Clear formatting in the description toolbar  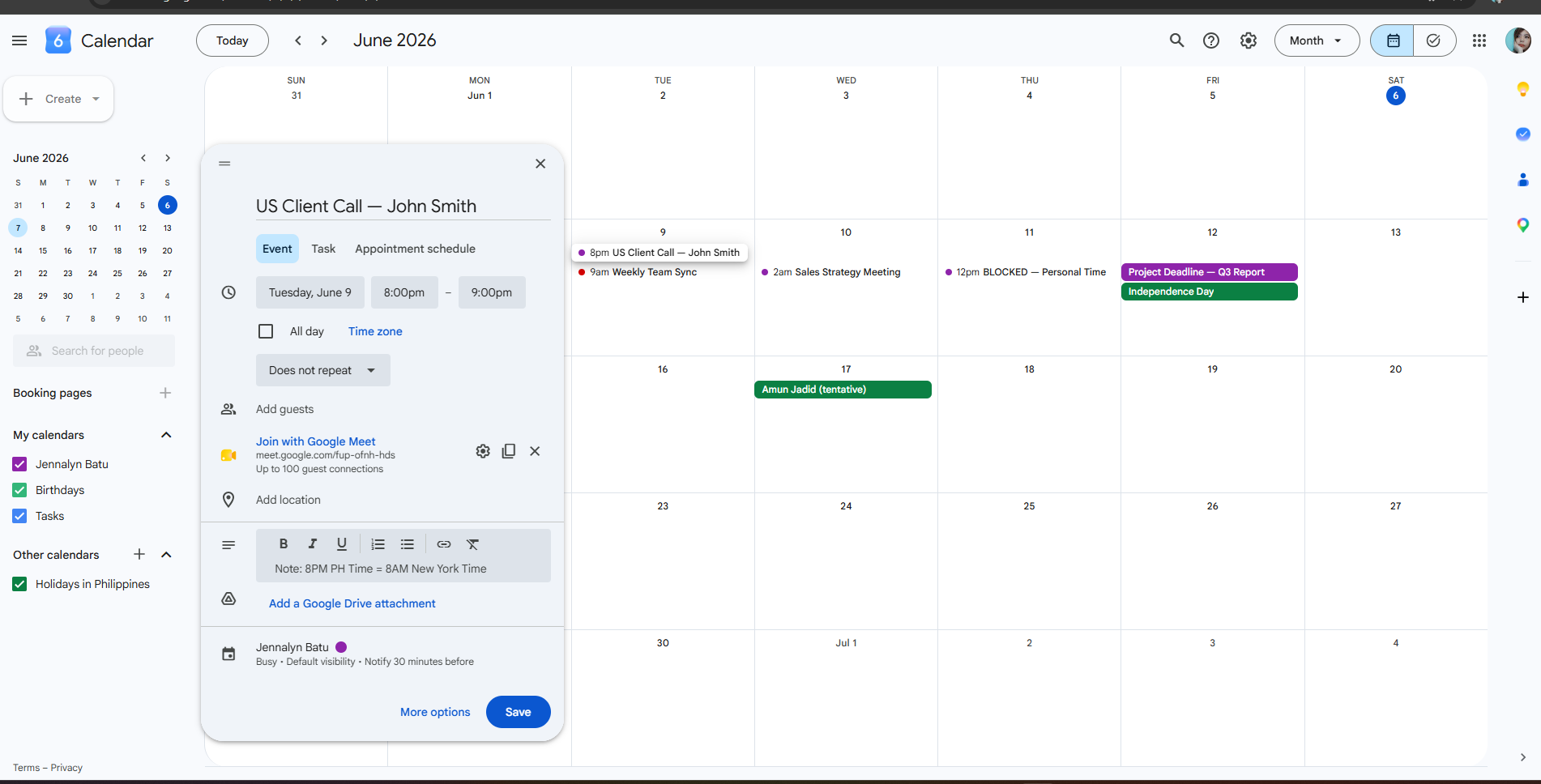click(473, 544)
